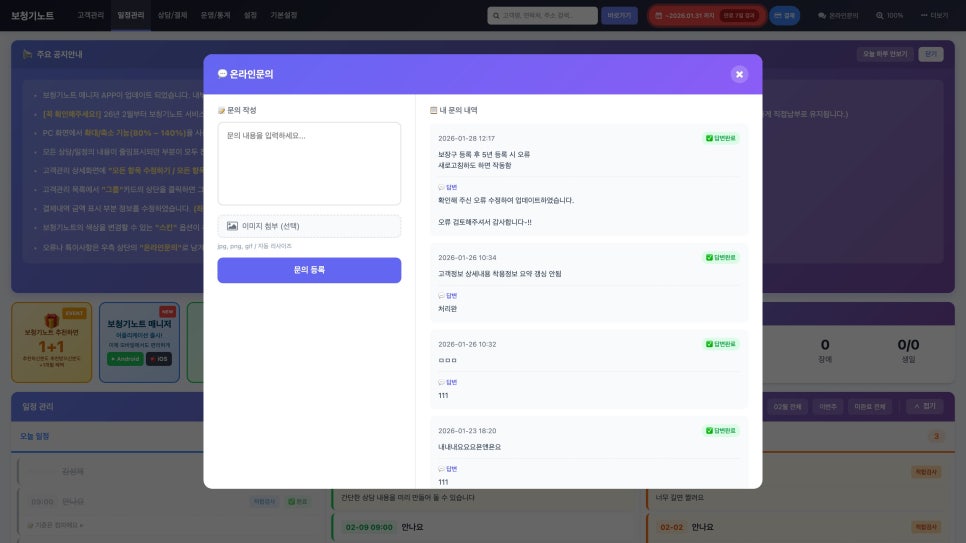The height and width of the screenshot is (543, 966).
Task: Click the memo icon beside 문의 작성
Action: [x=221, y=110]
